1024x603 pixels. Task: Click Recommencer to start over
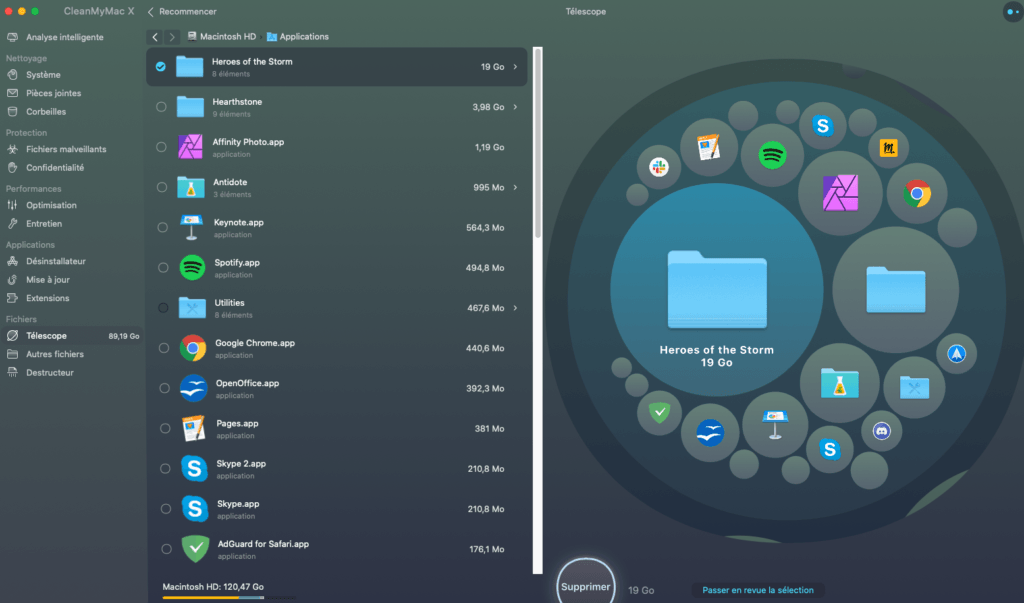(182, 12)
